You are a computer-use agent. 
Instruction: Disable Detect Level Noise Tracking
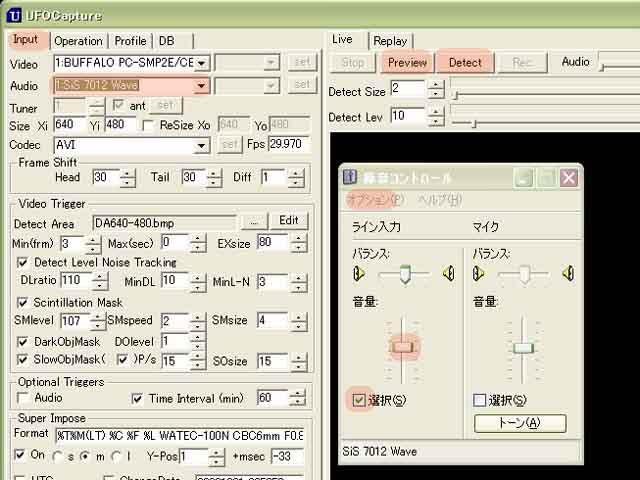[23, 262]
